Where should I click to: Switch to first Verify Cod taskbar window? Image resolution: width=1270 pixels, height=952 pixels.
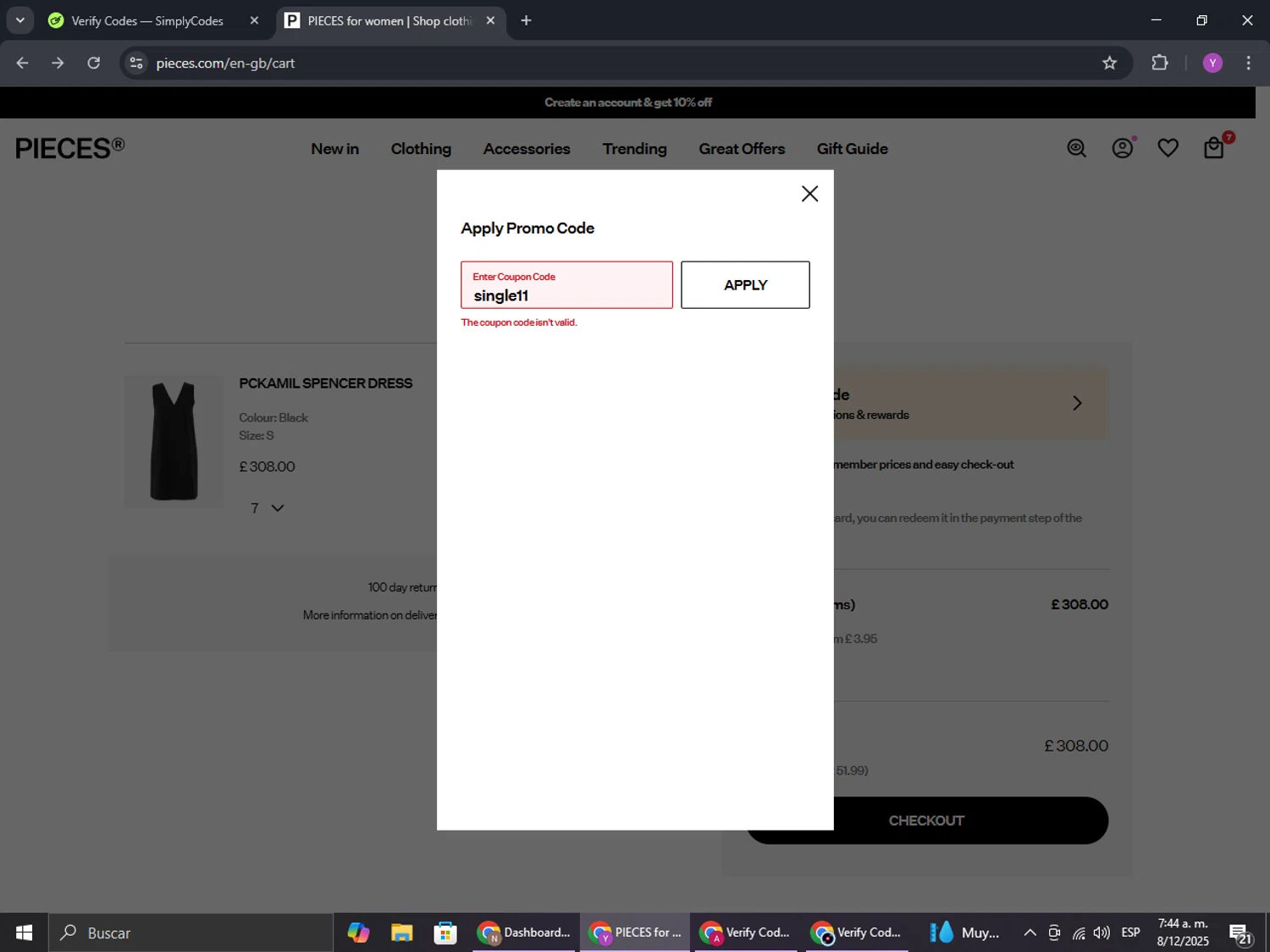(x=746, y=933)
